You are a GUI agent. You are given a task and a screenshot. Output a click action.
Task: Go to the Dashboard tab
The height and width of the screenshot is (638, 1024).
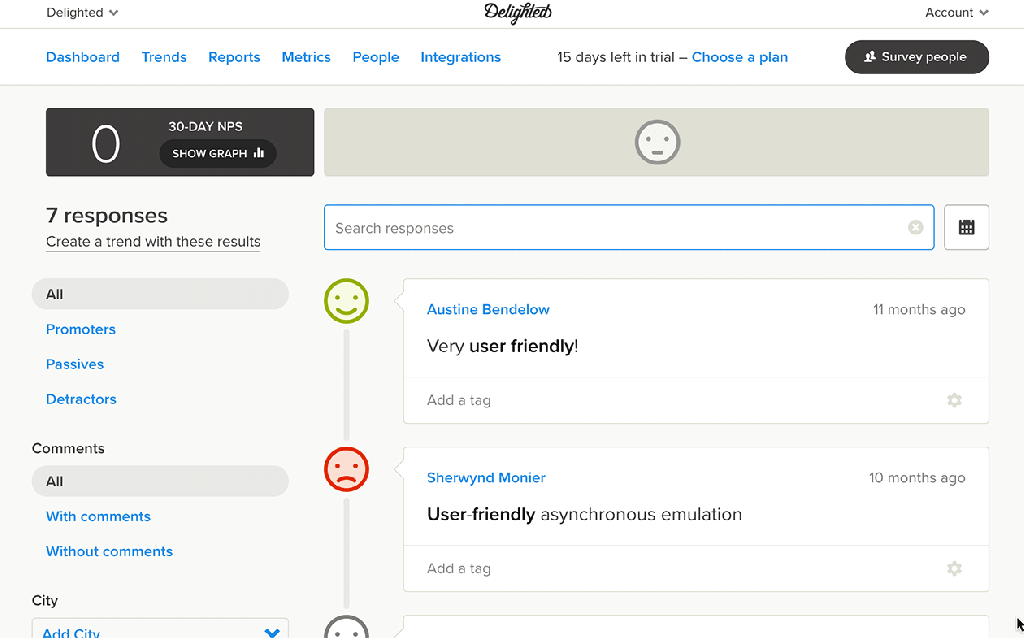point(83,57)
